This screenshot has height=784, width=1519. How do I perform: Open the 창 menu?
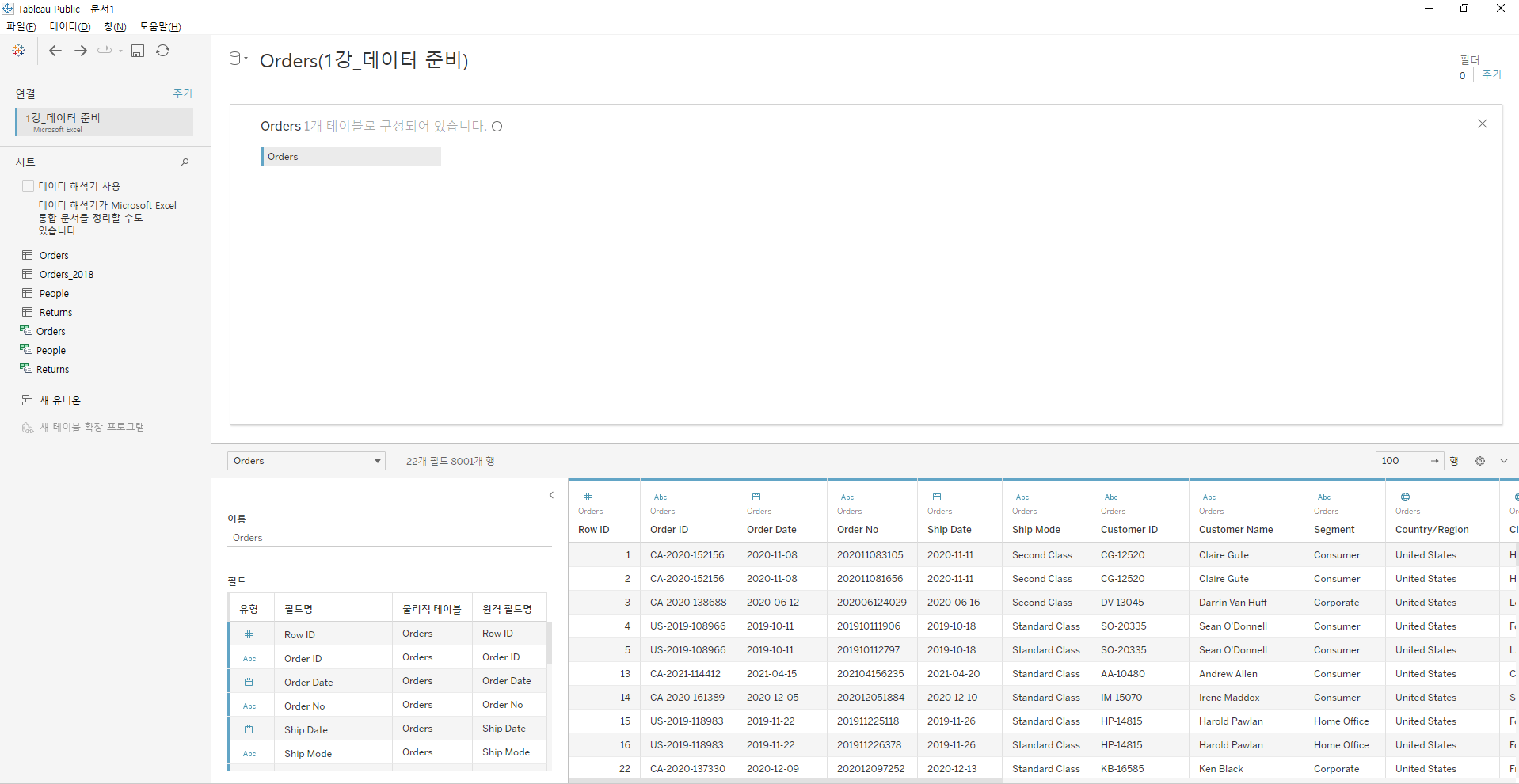pos(115,27)
